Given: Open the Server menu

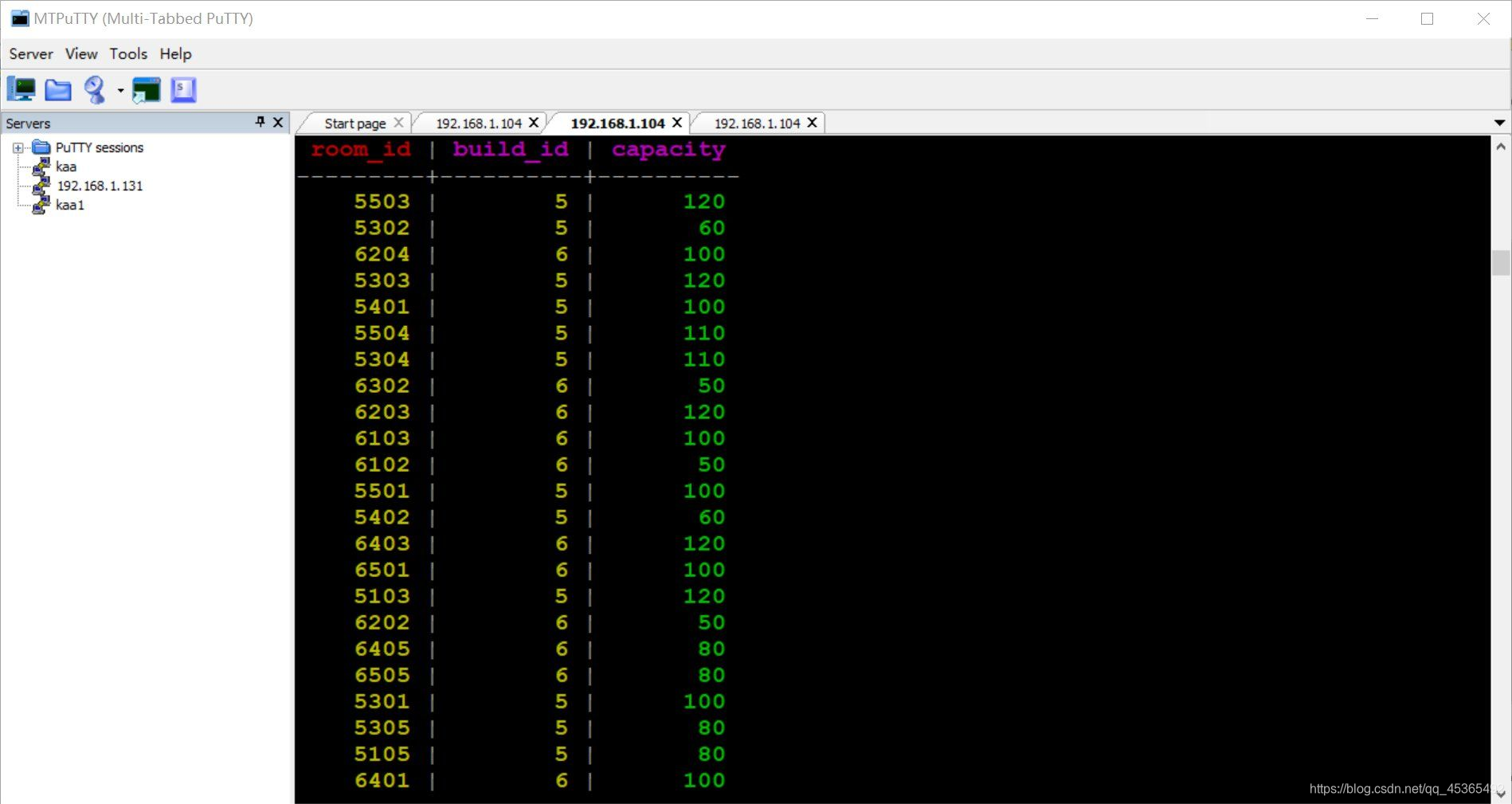Looking at the screenshot, I should pyautogui.click(x=31, y=54).
